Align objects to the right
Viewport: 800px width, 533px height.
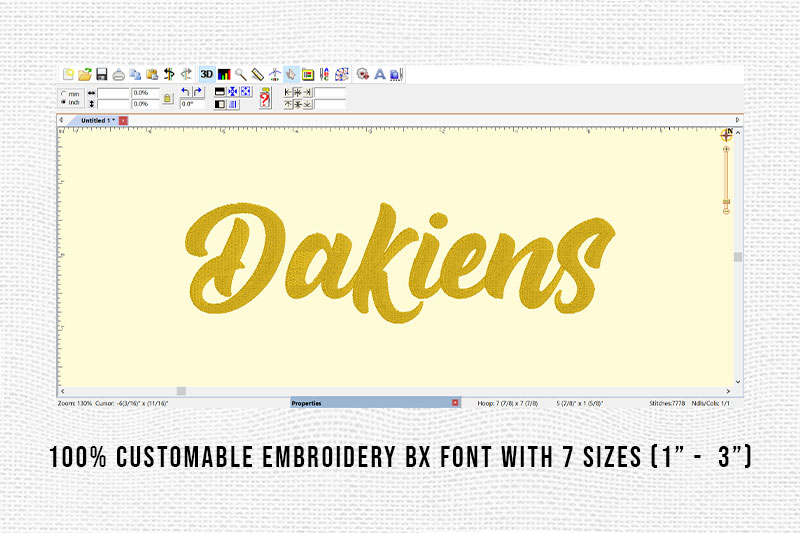point(307,92)
